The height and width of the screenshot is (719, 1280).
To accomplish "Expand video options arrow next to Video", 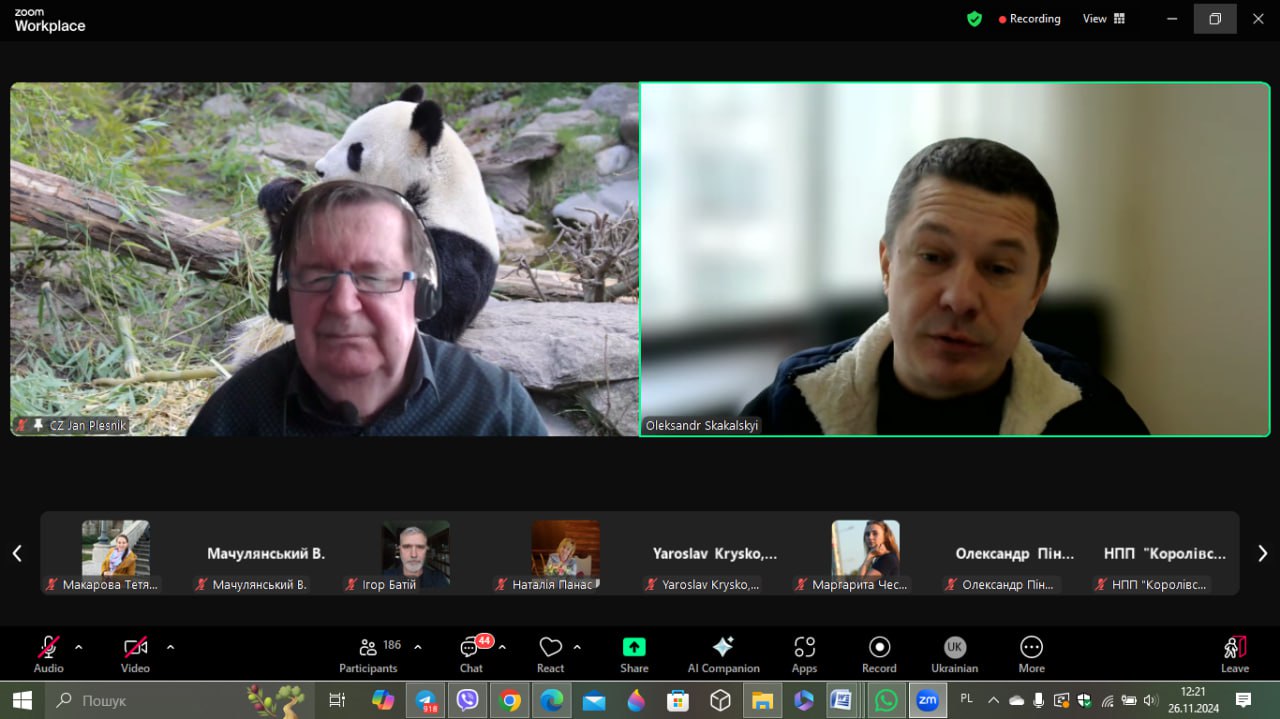I will click(x=170, y=647).
